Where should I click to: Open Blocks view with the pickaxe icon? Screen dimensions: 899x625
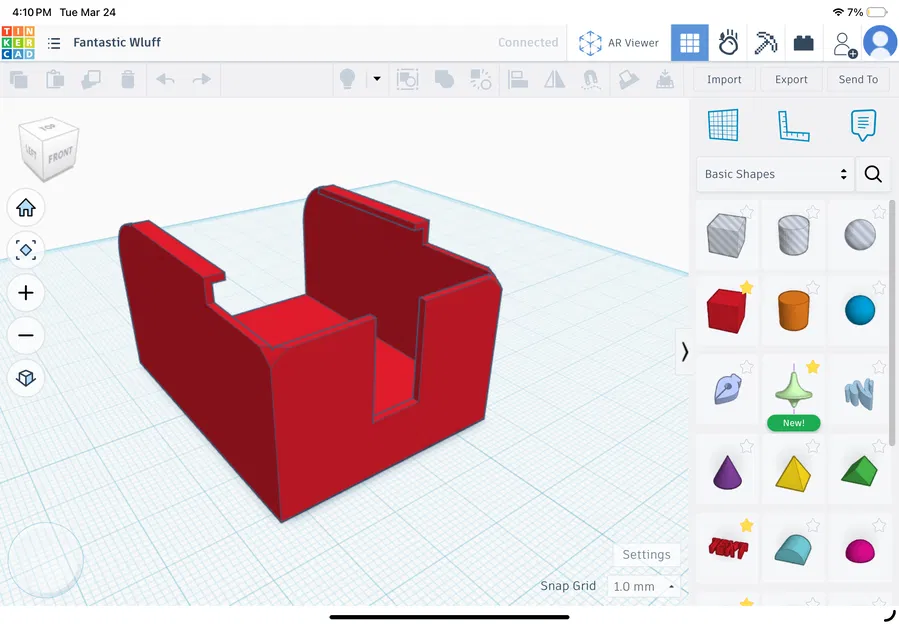765,42
